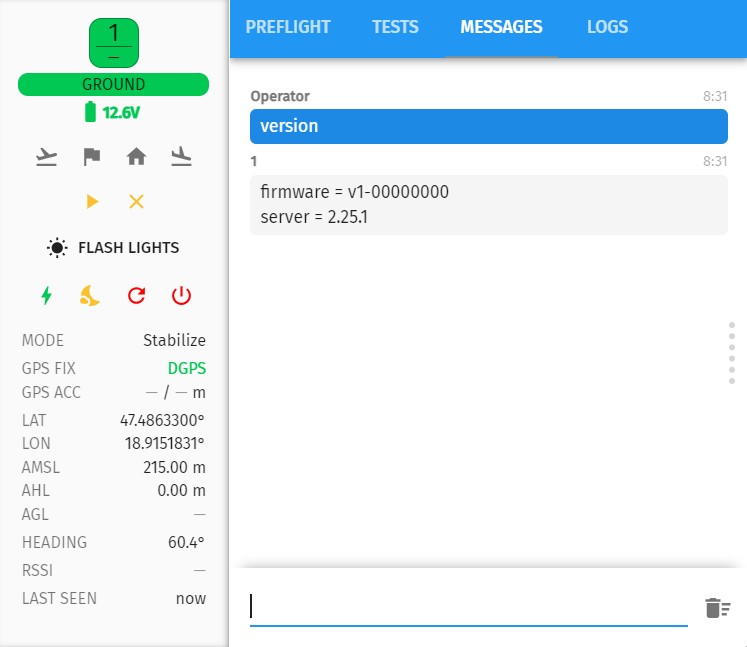Click the red circular reboot icon
The image size is (747, 647).
click(x=136, y=295)
